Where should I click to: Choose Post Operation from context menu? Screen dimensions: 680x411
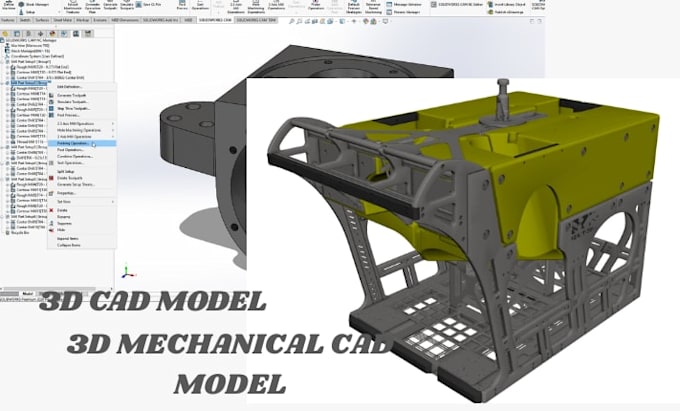[x=82, y=150]
